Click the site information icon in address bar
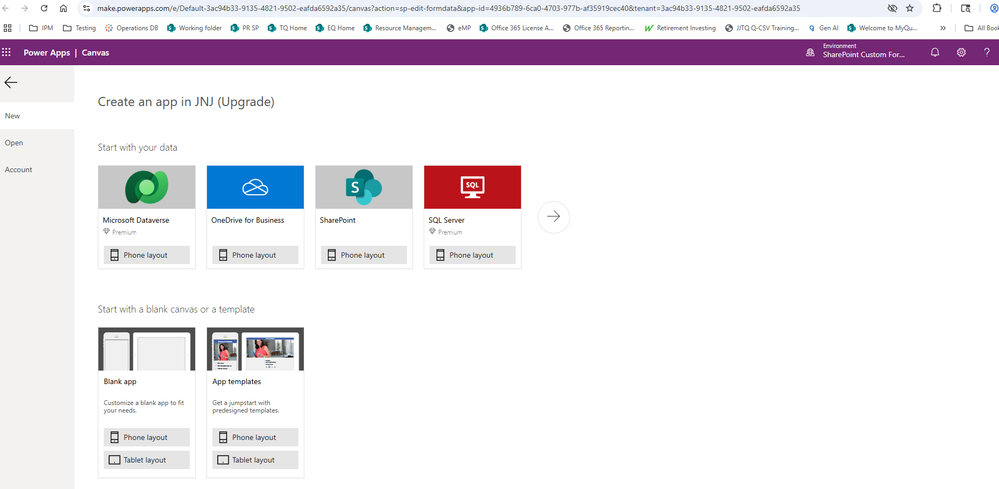 [87, 9]
